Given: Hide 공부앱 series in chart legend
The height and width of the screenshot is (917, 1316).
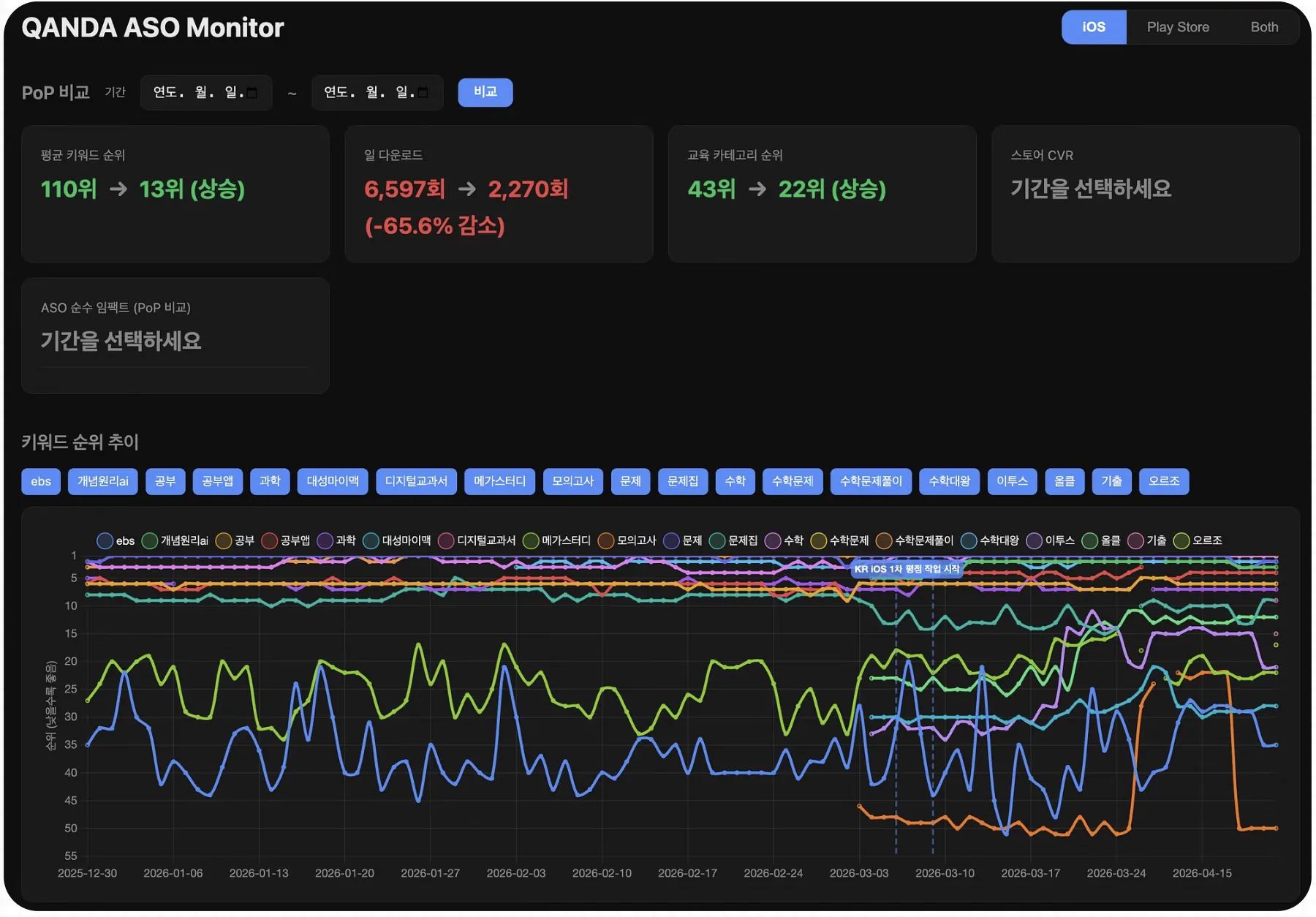Looking at the screenshot, I should point(286,540).
